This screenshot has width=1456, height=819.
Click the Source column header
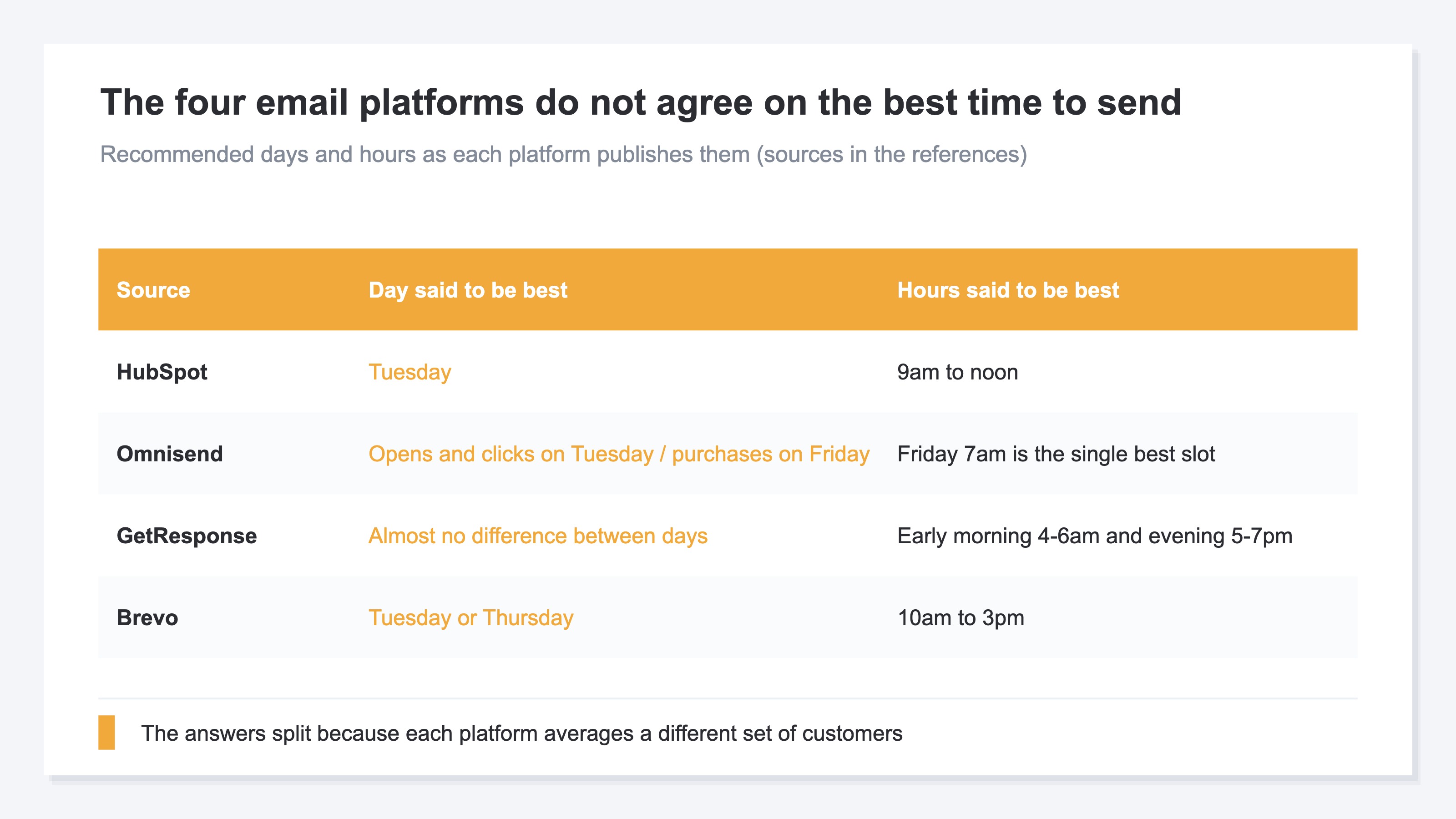click(x=153, y=290)
